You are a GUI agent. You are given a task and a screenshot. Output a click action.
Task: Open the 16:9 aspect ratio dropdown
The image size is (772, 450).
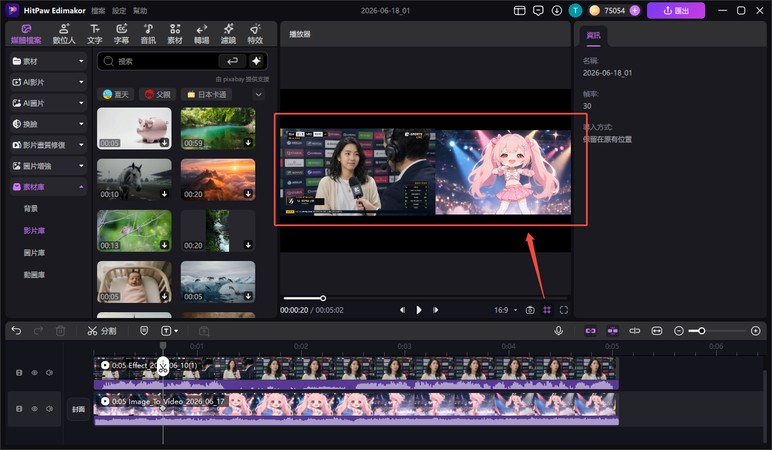point(506,310)
